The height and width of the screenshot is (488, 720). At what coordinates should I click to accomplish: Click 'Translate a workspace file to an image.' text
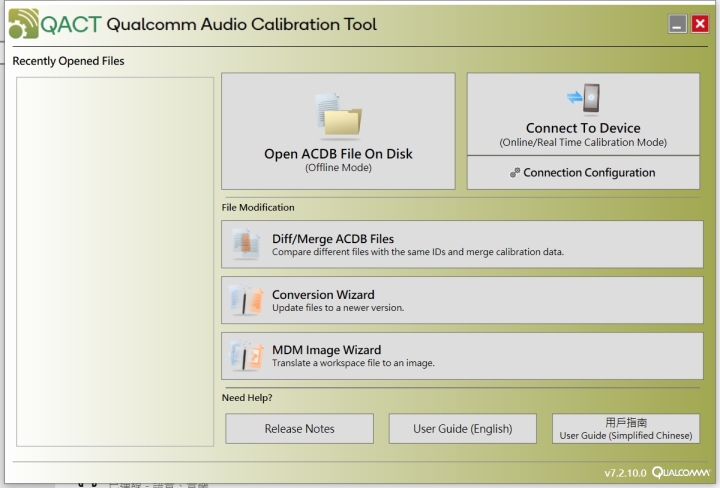pyautogui.click(x=353, y=363)
